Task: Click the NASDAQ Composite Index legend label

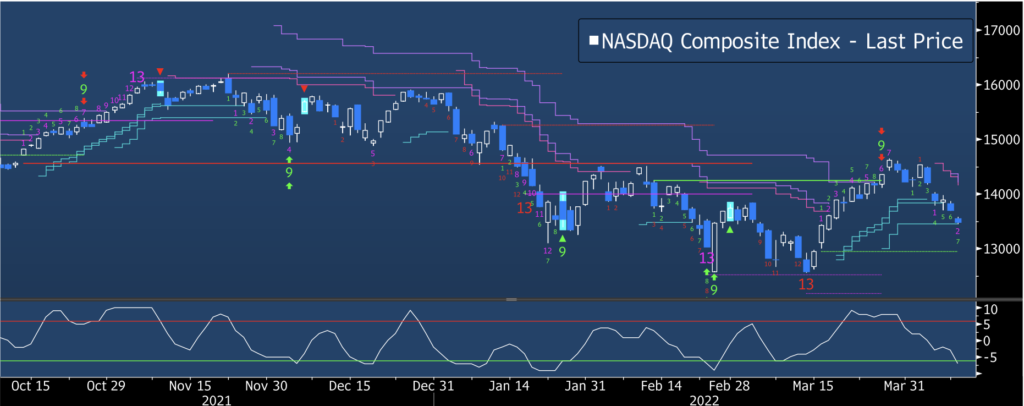Action: (782, 41)
